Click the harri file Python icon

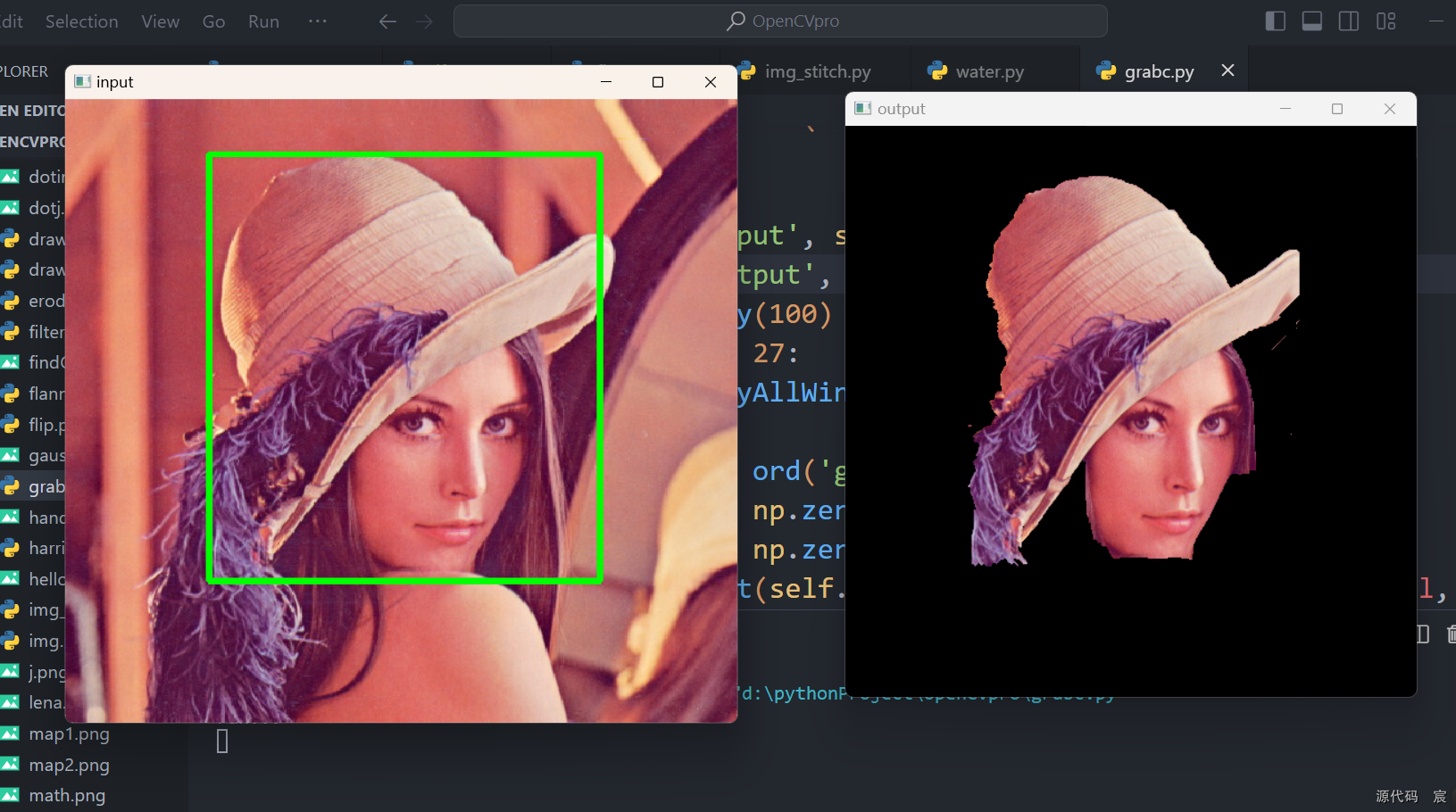point(10,548)
